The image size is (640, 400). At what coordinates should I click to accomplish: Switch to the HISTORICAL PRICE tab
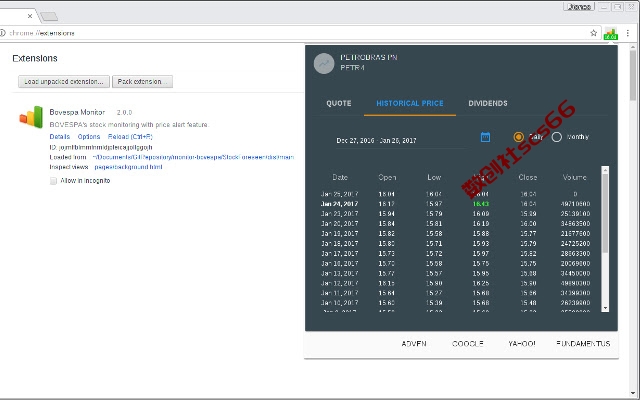[x=410, y=103]
